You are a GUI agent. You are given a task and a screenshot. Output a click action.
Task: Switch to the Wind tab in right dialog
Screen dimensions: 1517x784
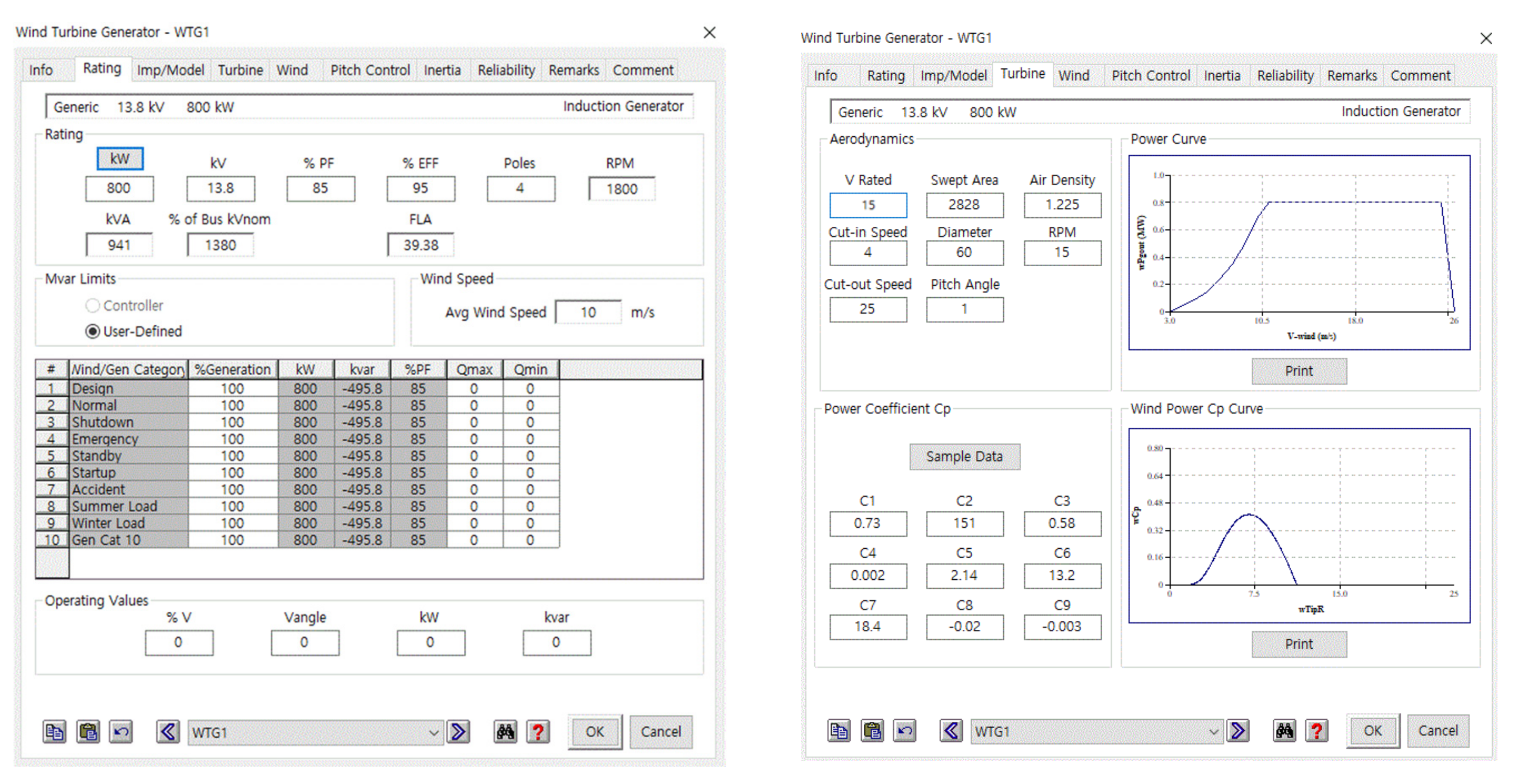coord(1073,75)
